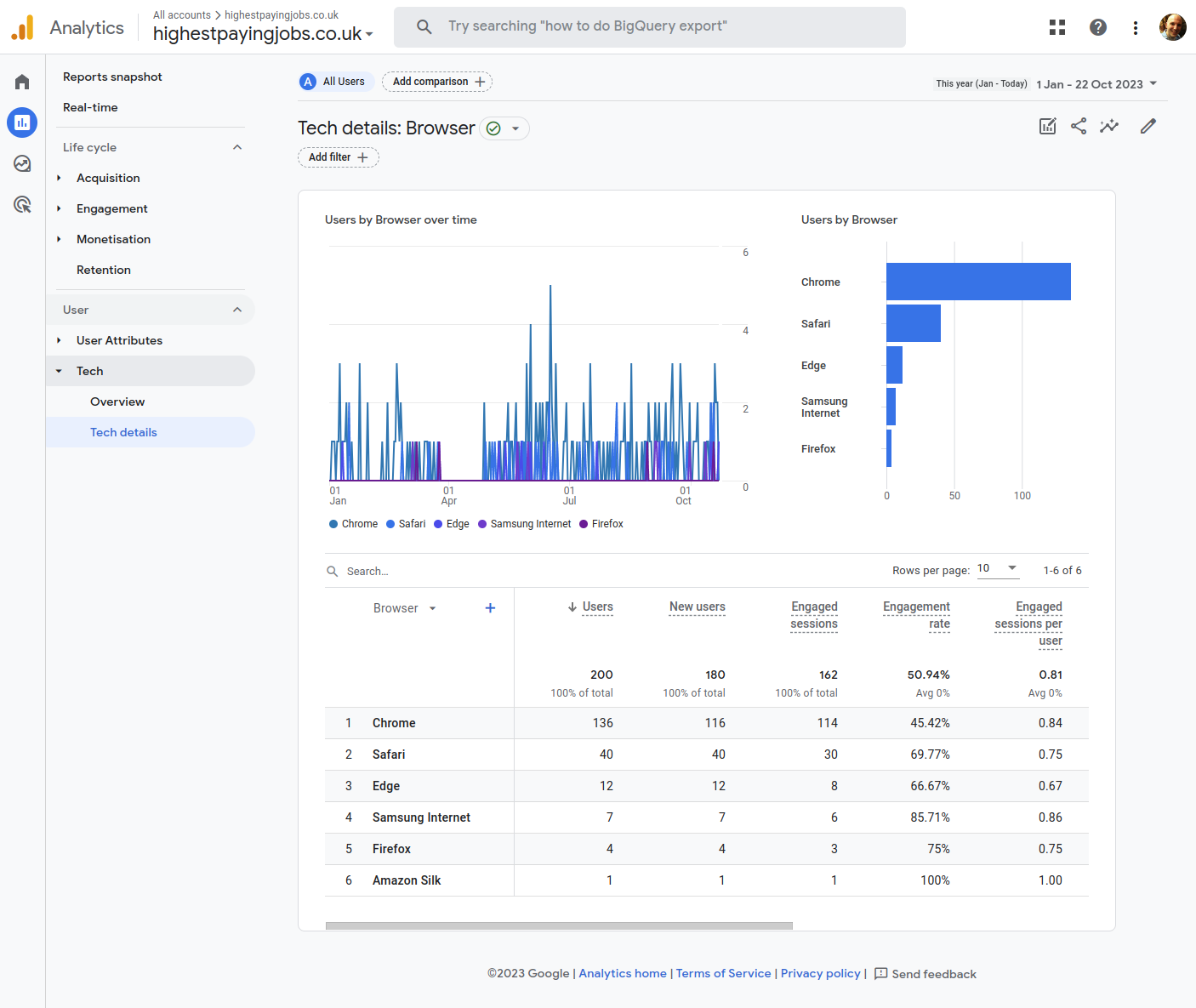The height and width of the screenshot is (1008, 1196).
Task: Open the Reports icon in left rail
Action: point(22,122)
